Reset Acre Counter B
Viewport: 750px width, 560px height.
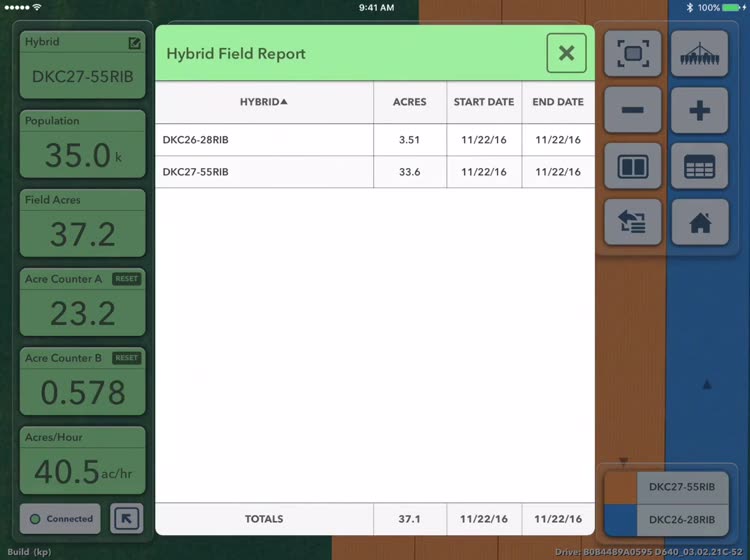coord(126,358)
